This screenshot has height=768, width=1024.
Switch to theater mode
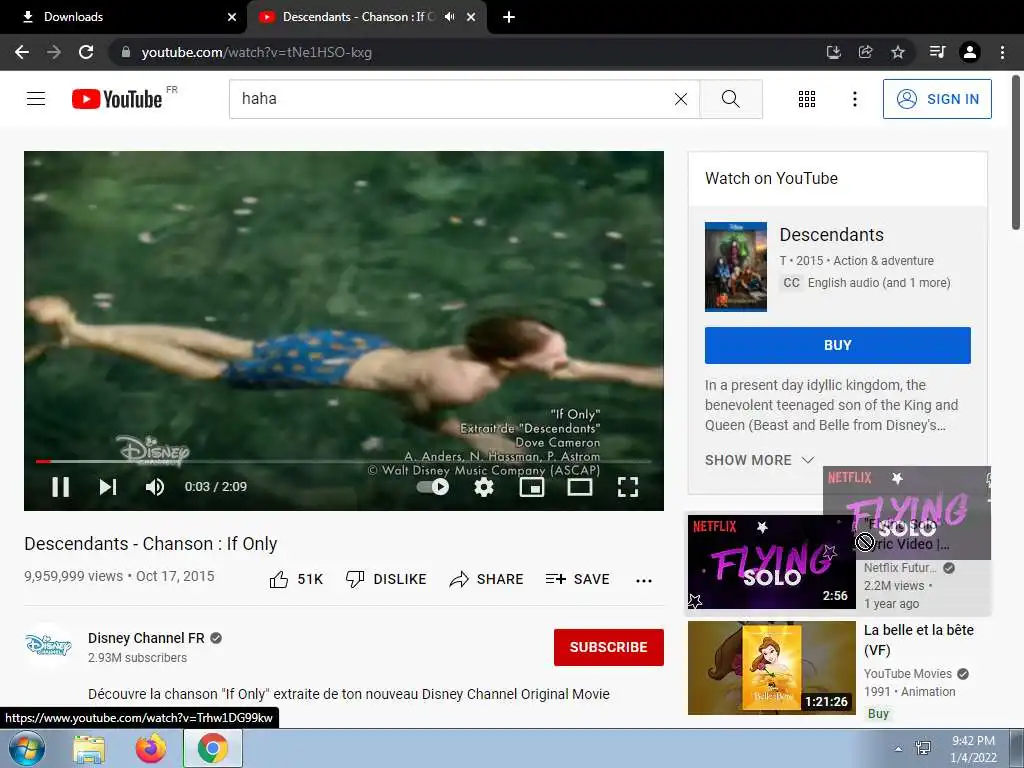pos(580,487)
